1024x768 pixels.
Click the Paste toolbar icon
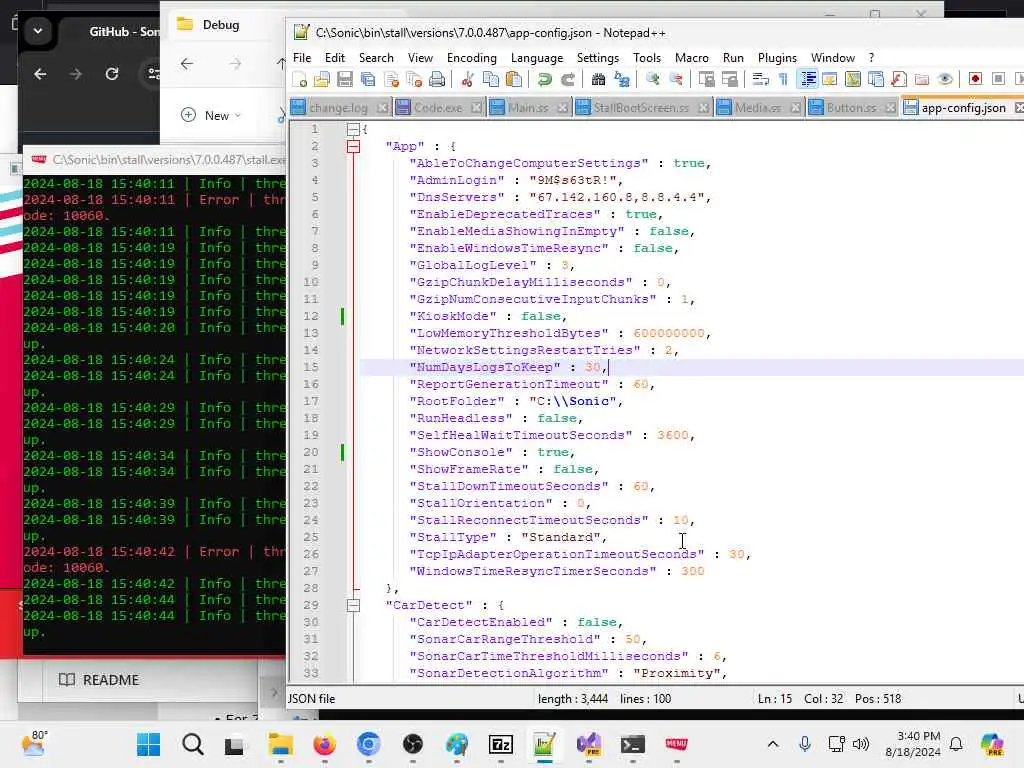pyautogui.click(x=514, y=80)
